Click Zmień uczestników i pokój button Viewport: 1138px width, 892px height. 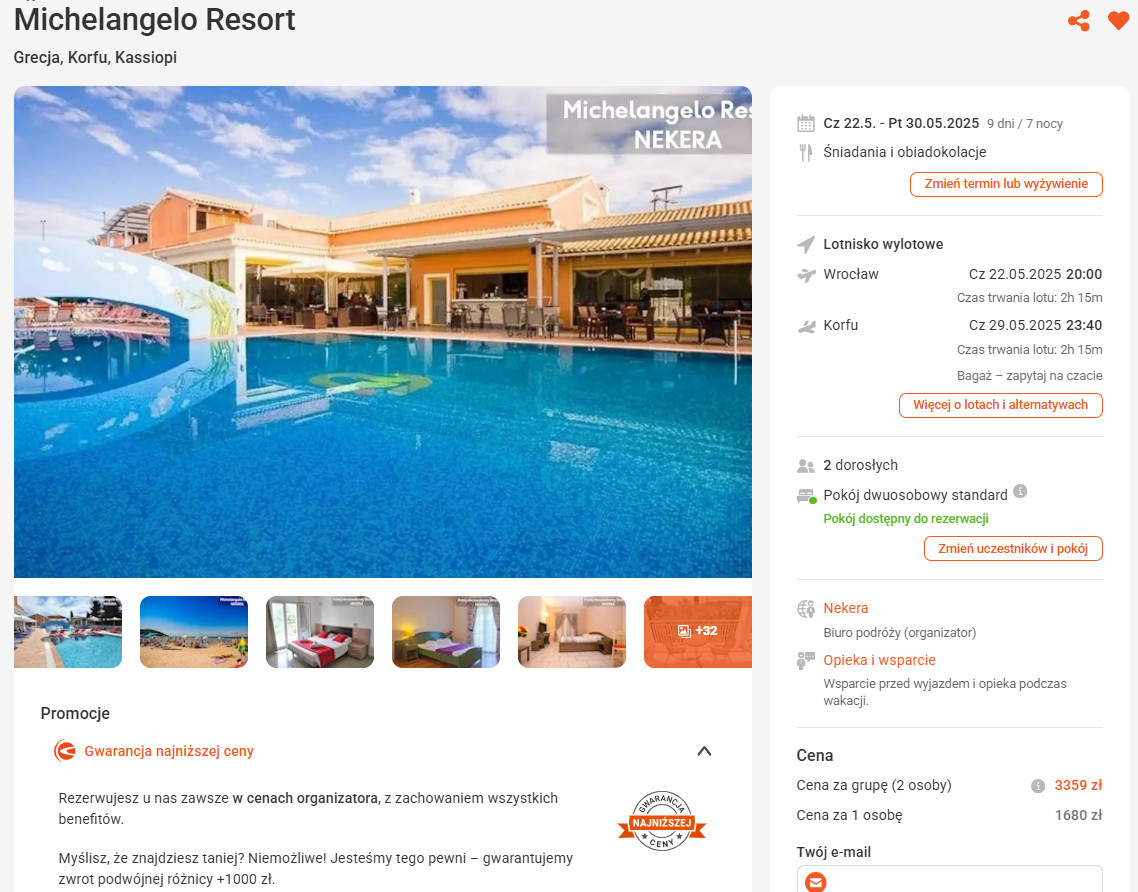1012,549
